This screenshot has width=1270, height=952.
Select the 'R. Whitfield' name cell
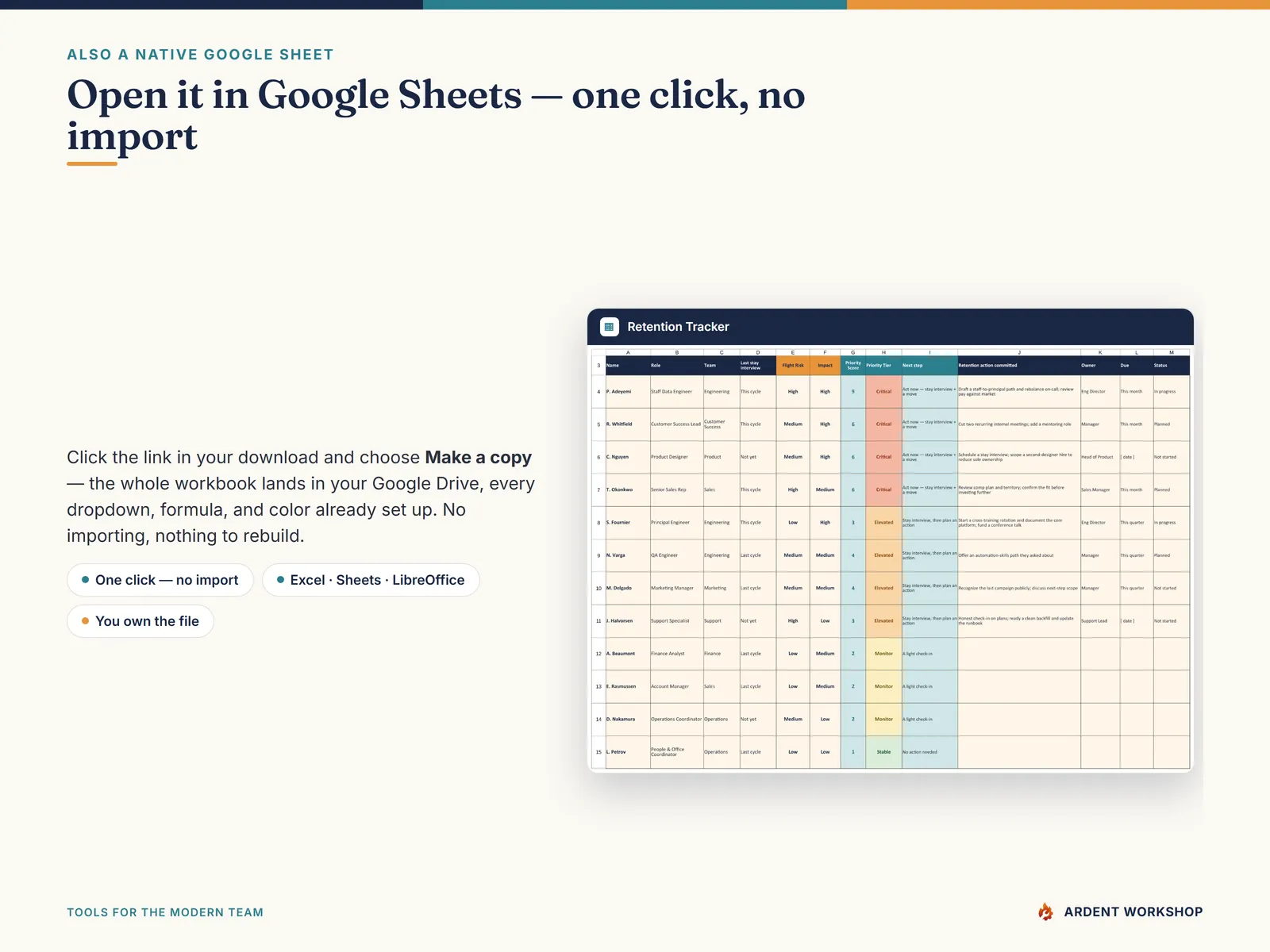click(x=628, y=424)
